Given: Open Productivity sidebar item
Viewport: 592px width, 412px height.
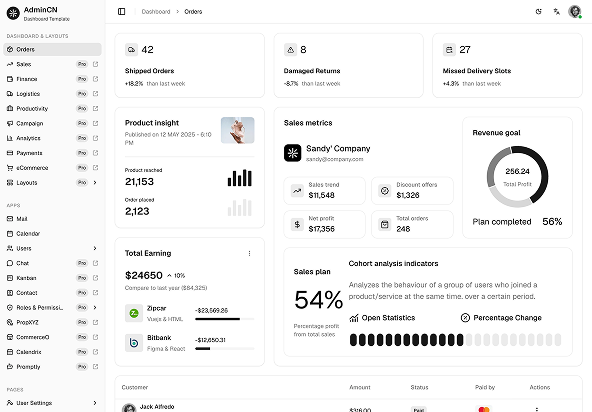Looking at the screenshot, I should (52, 108).
